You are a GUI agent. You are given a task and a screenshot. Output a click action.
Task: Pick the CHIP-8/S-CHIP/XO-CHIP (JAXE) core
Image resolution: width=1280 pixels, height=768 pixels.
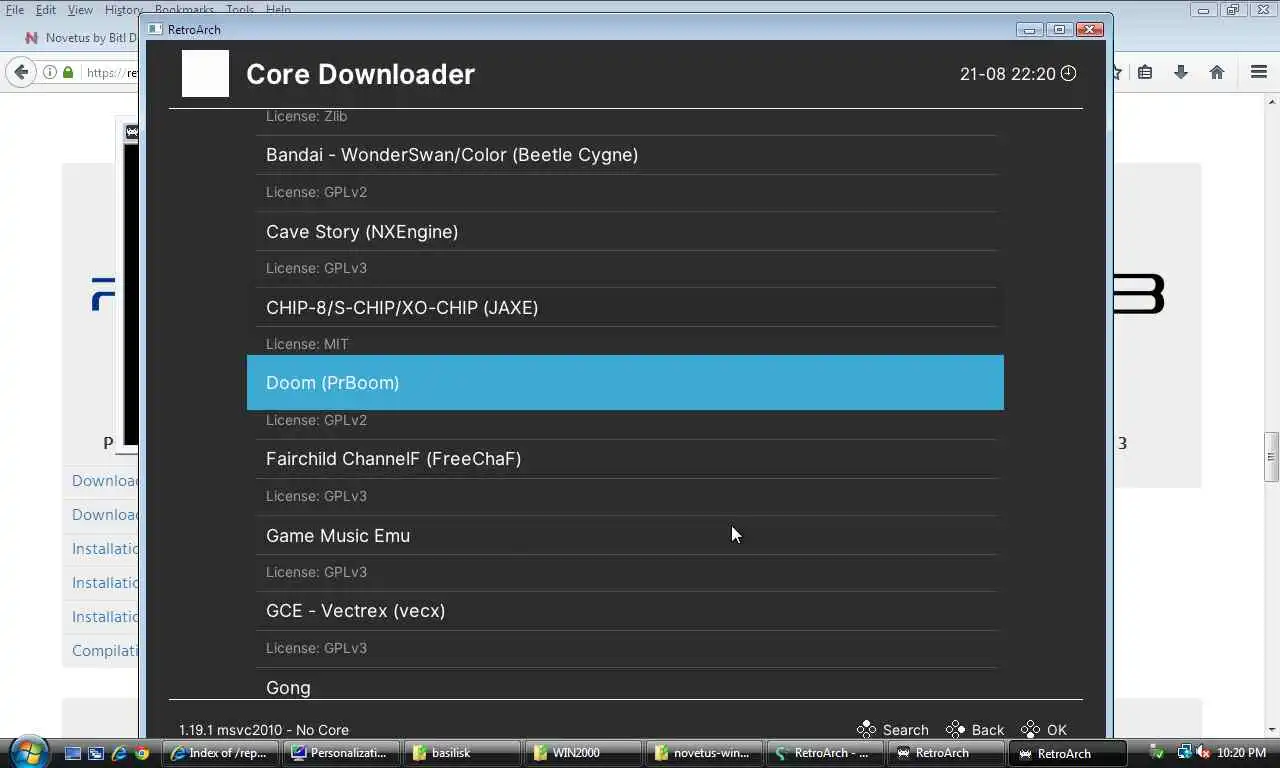coord(625,307)
